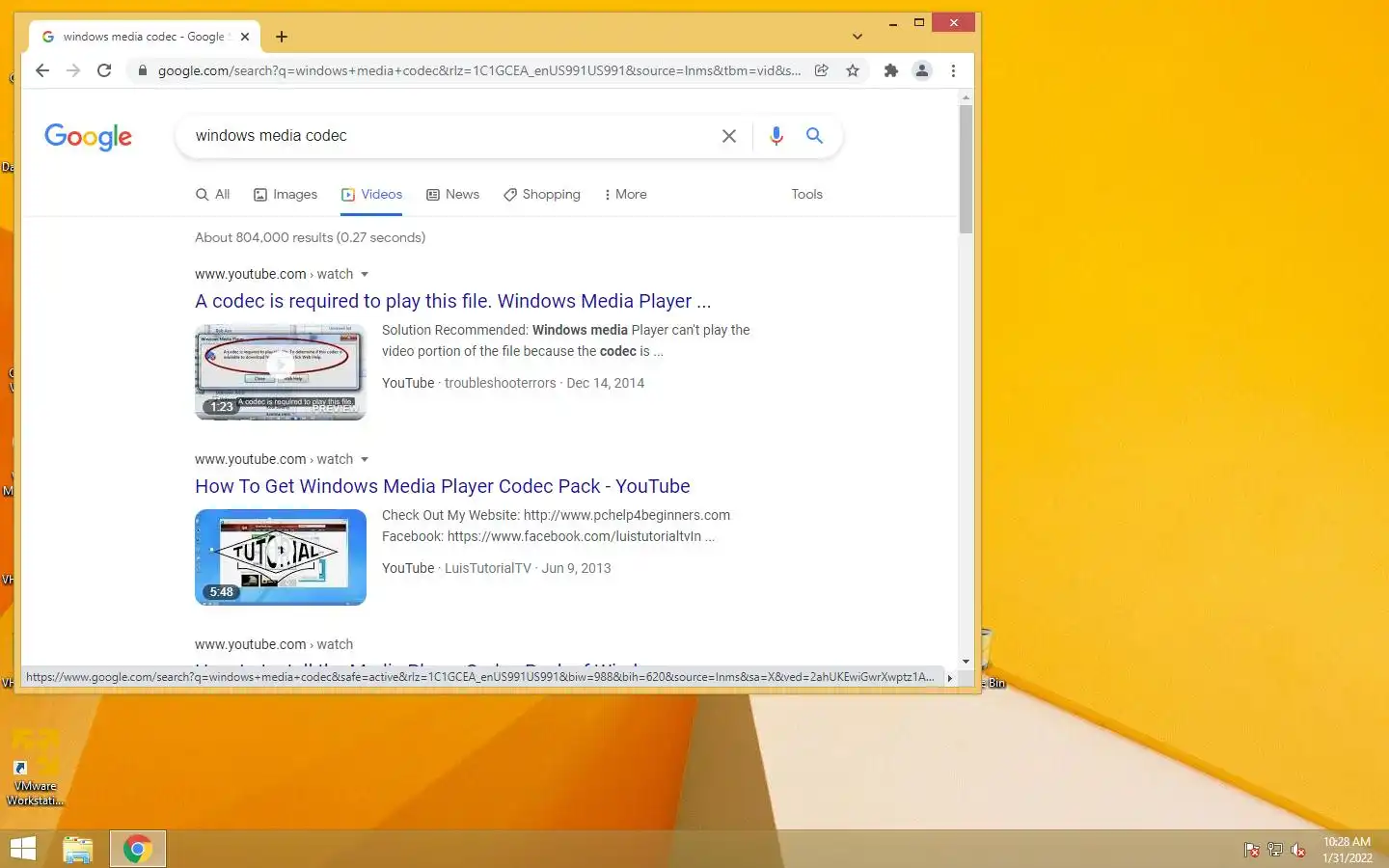
Task: Open "How To Get Windows Media Player Codec Pack" link
Action: click(442, 486)
